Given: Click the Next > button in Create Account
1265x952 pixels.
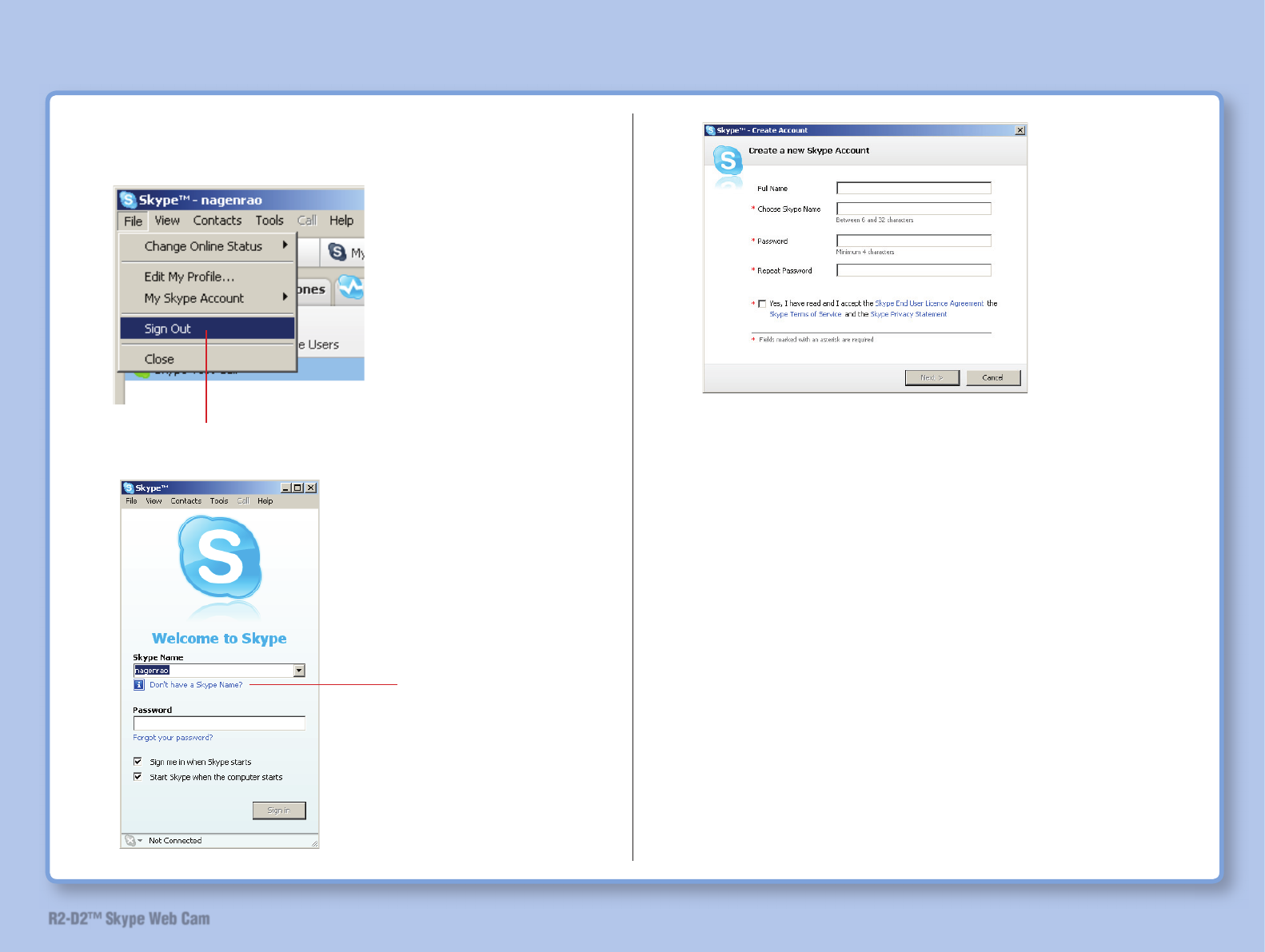Looking at the screenshot, I should click(x=932, y=377).
